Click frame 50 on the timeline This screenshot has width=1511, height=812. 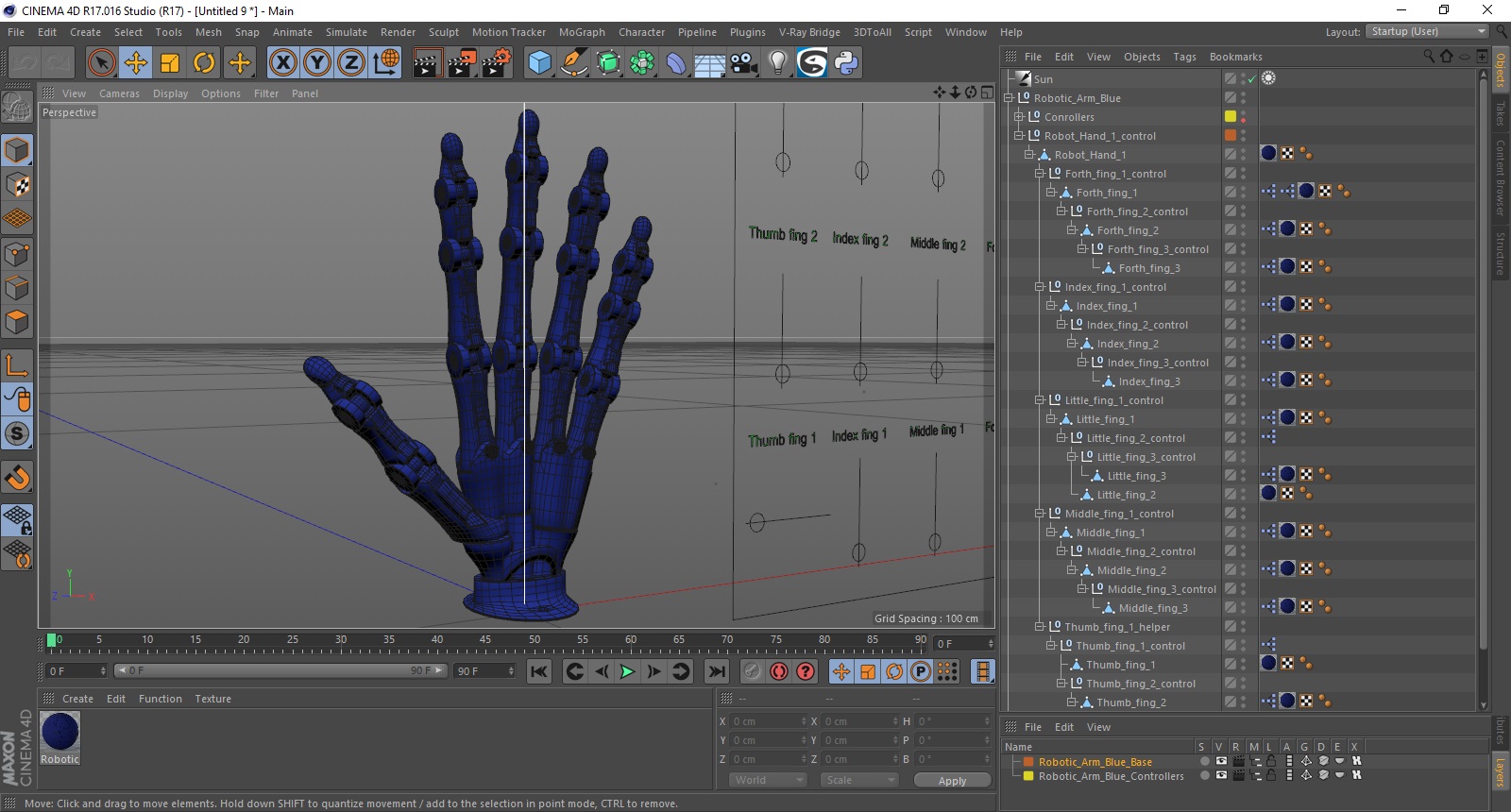[535, 640]
